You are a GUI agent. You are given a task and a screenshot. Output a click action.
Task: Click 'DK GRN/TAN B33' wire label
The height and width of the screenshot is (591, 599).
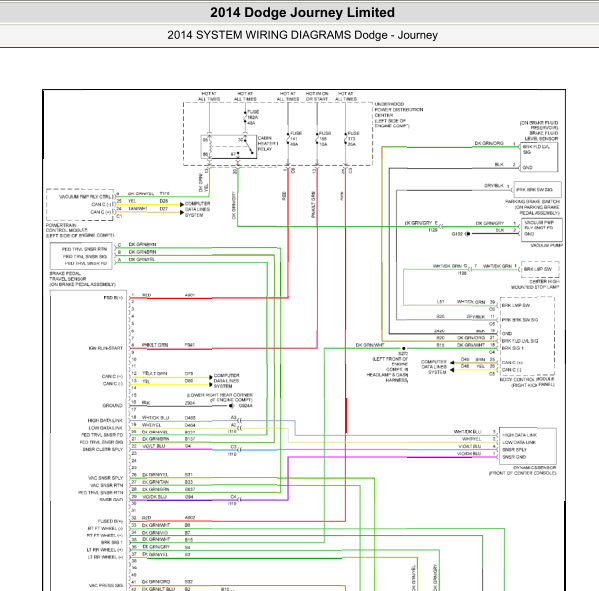tap(167, 482)
